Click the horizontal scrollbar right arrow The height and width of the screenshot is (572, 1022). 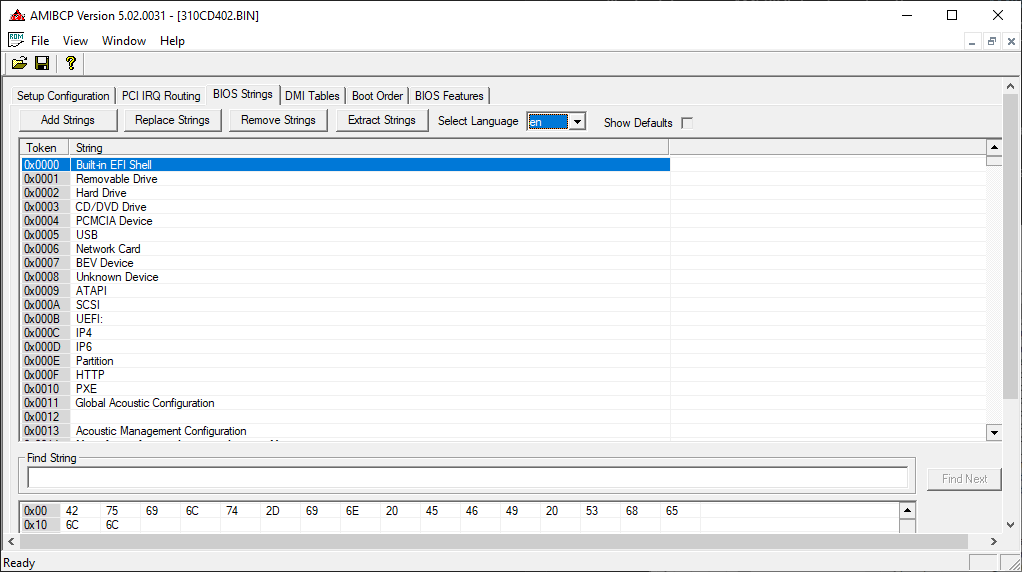point(993,541)
